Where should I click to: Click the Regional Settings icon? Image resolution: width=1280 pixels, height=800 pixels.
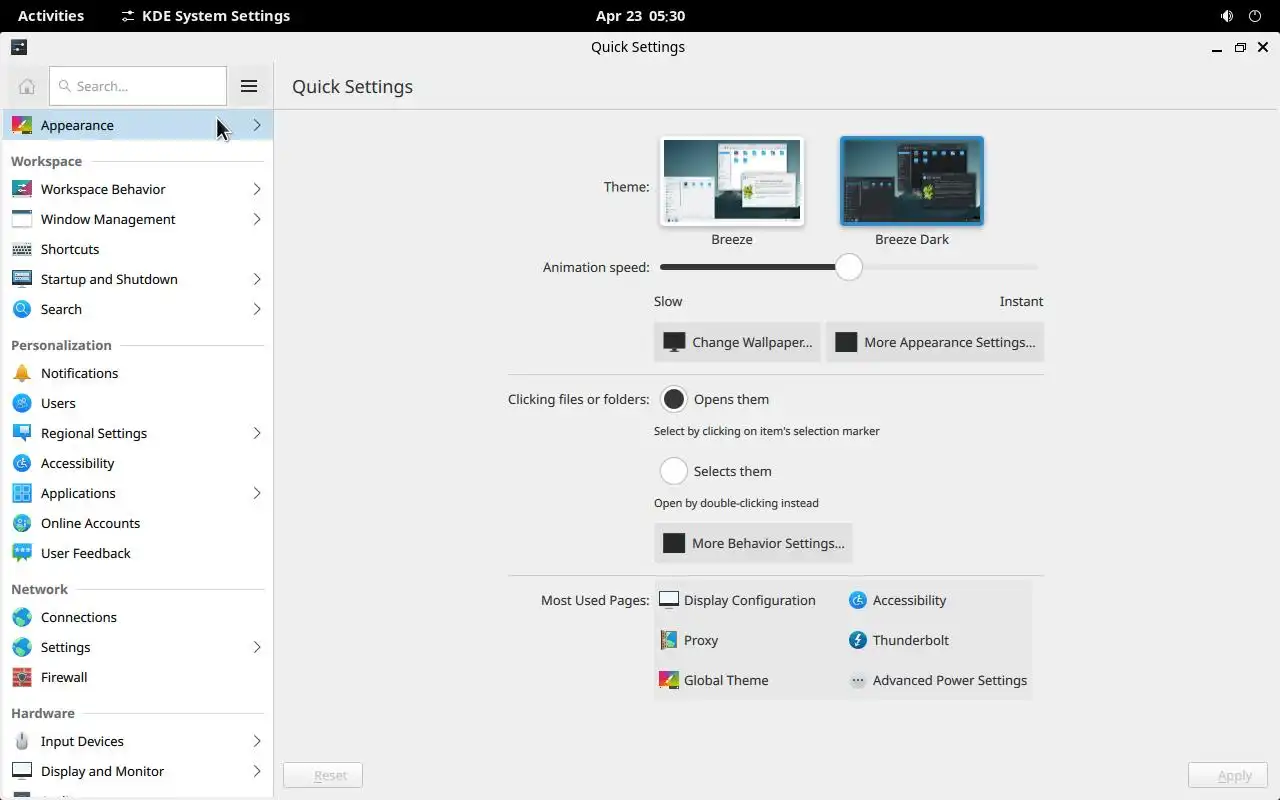coord(22,433)
